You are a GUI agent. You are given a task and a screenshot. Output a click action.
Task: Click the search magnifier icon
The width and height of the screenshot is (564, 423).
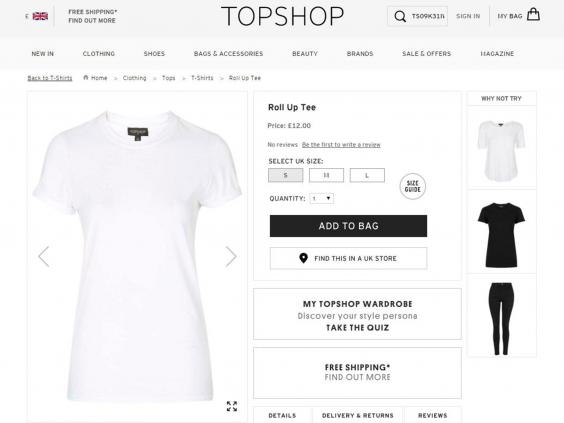400,16
